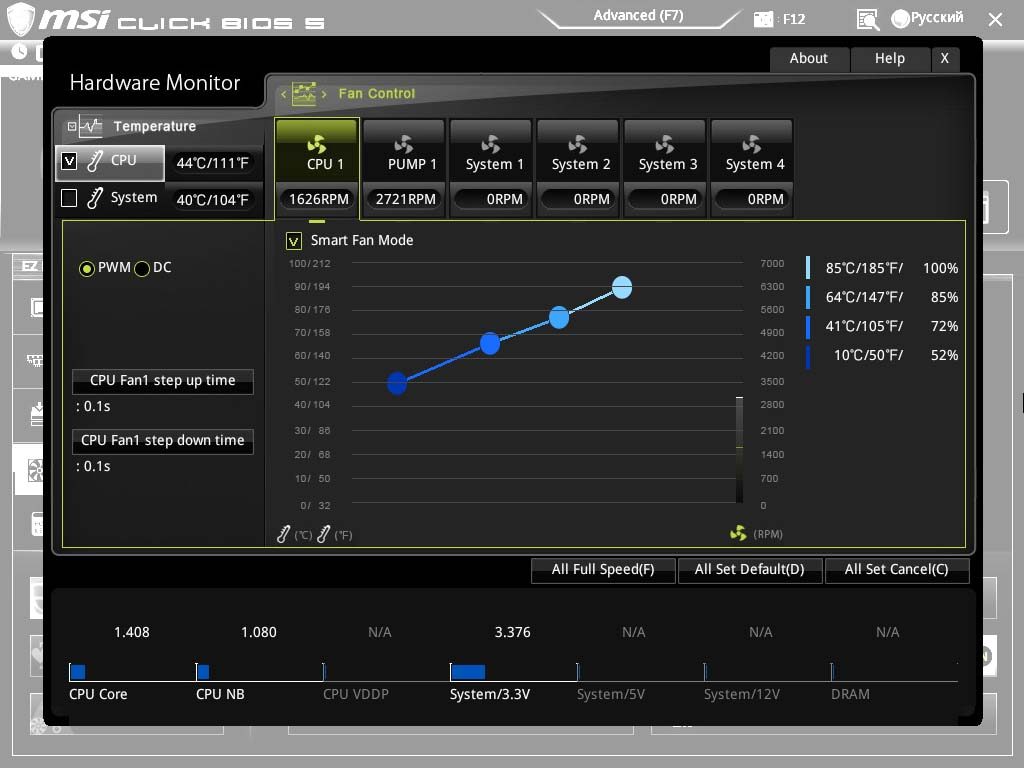Select the topmost light-blue fan curve point
Screen dimensions: 1024x768
pyautogui.click(x=622, y=287)
